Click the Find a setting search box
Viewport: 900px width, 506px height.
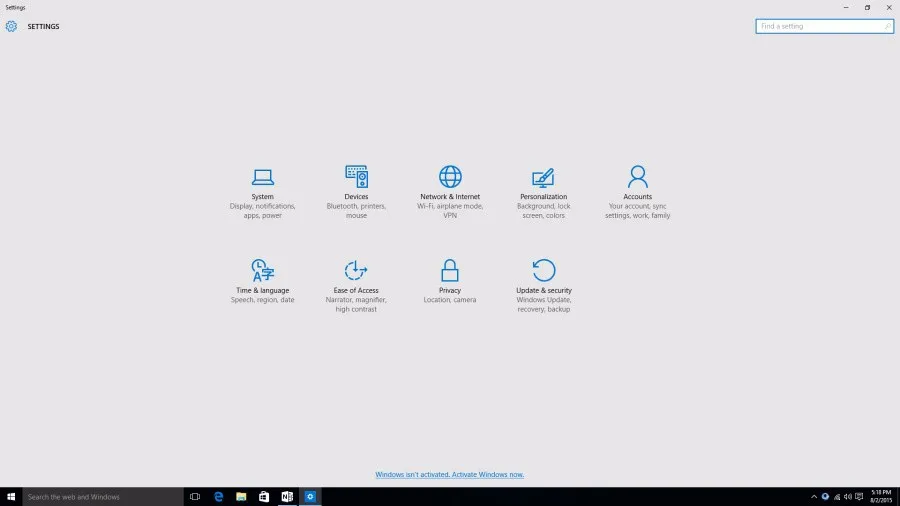pos(824,26)
